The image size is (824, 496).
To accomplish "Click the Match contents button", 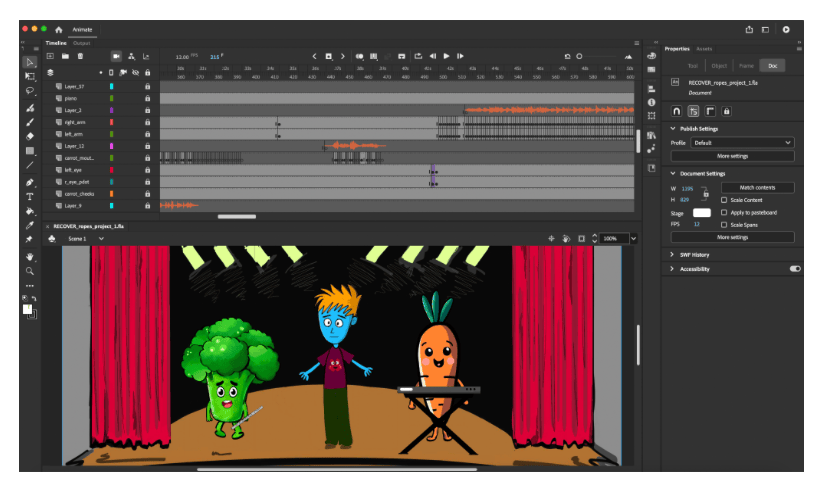I will coord(757,188).
